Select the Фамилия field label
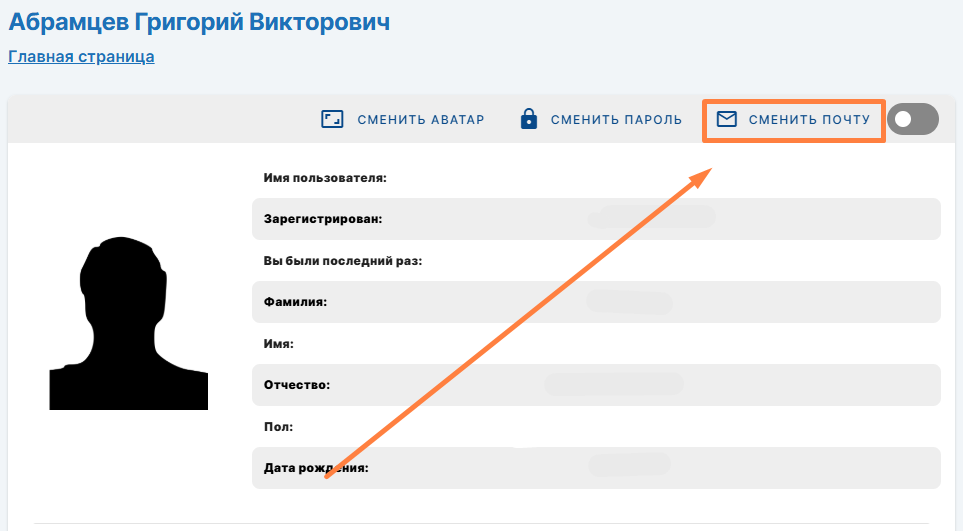 [x=296, y=302]
